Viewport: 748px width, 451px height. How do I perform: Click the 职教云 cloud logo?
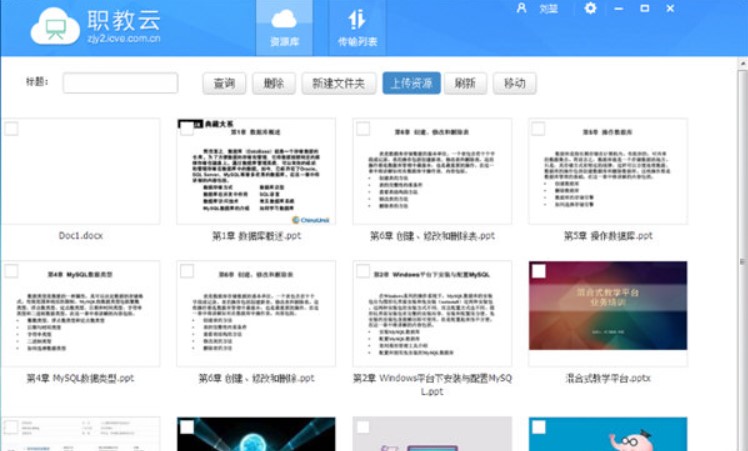[x=55, y=27]
